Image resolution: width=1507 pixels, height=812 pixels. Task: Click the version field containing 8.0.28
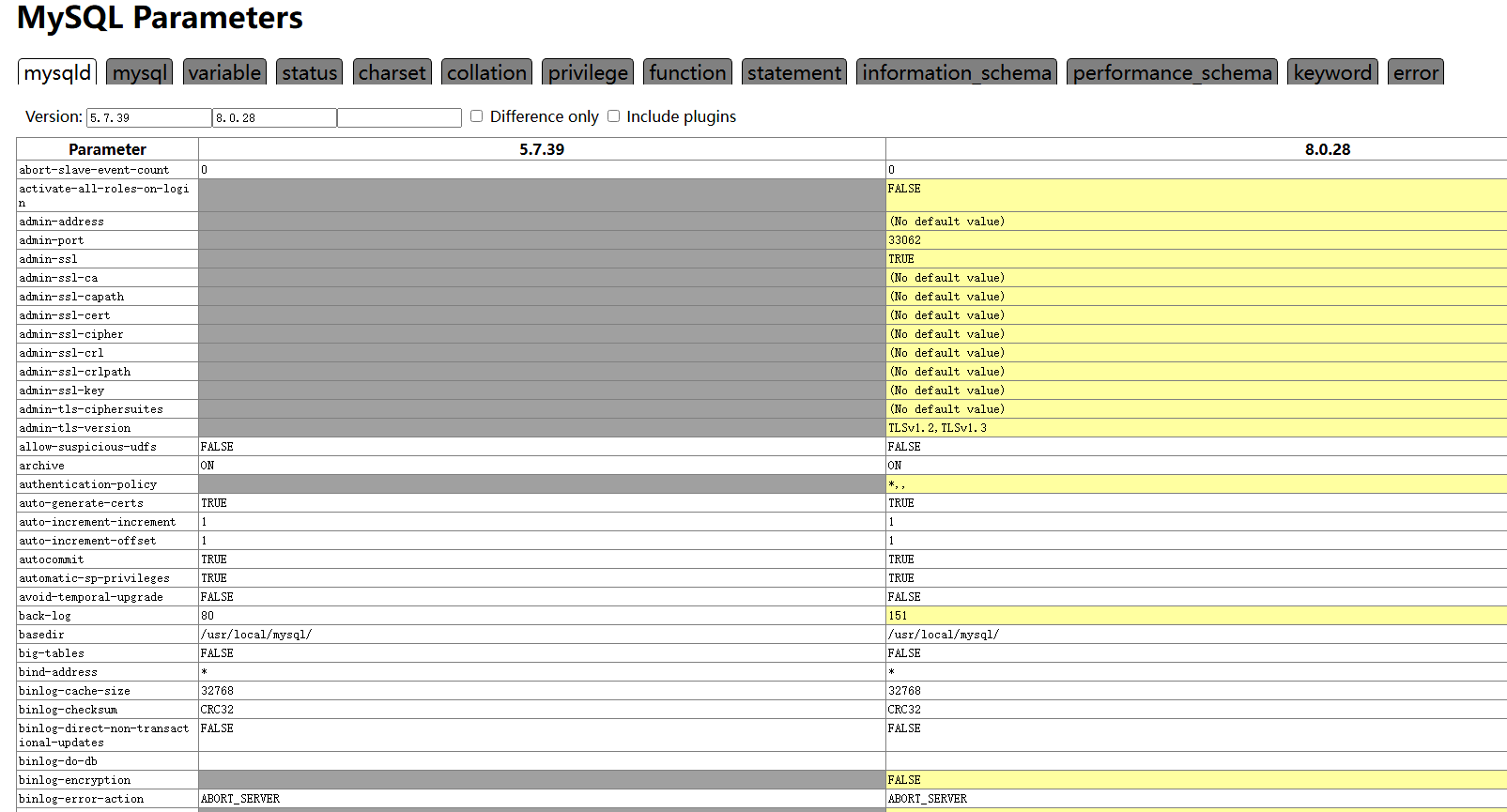274,117
